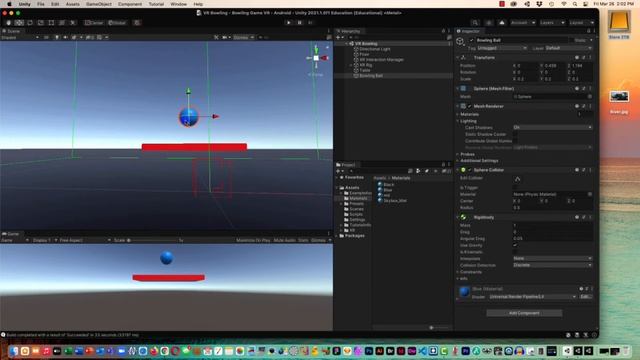Click Position Y field value
Viewport: 640px width, 360px height.
click(x=554, y=66)
